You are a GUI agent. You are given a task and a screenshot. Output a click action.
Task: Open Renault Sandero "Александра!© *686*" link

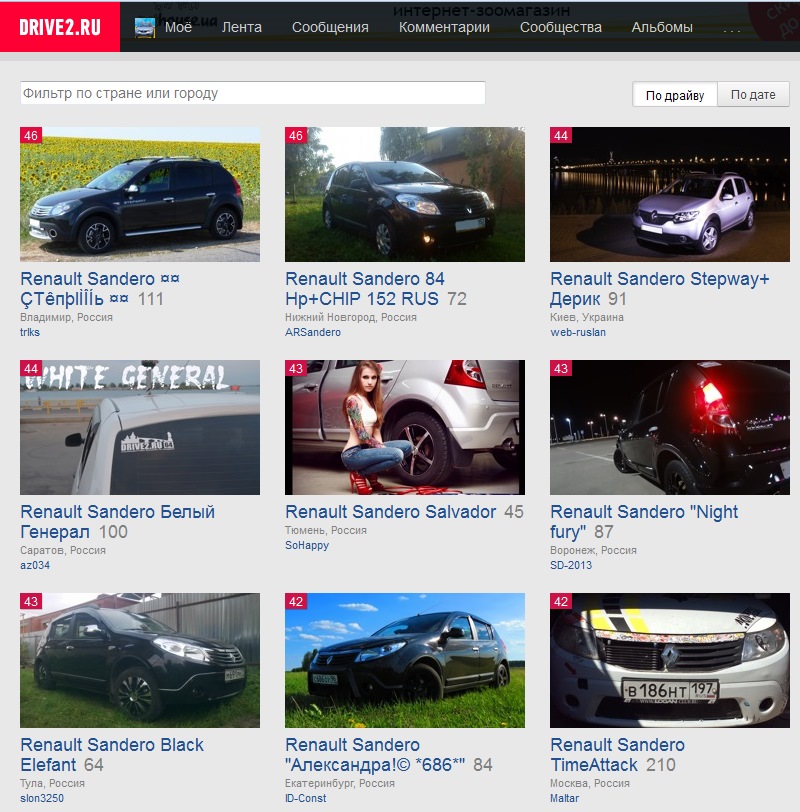point(375,755)
